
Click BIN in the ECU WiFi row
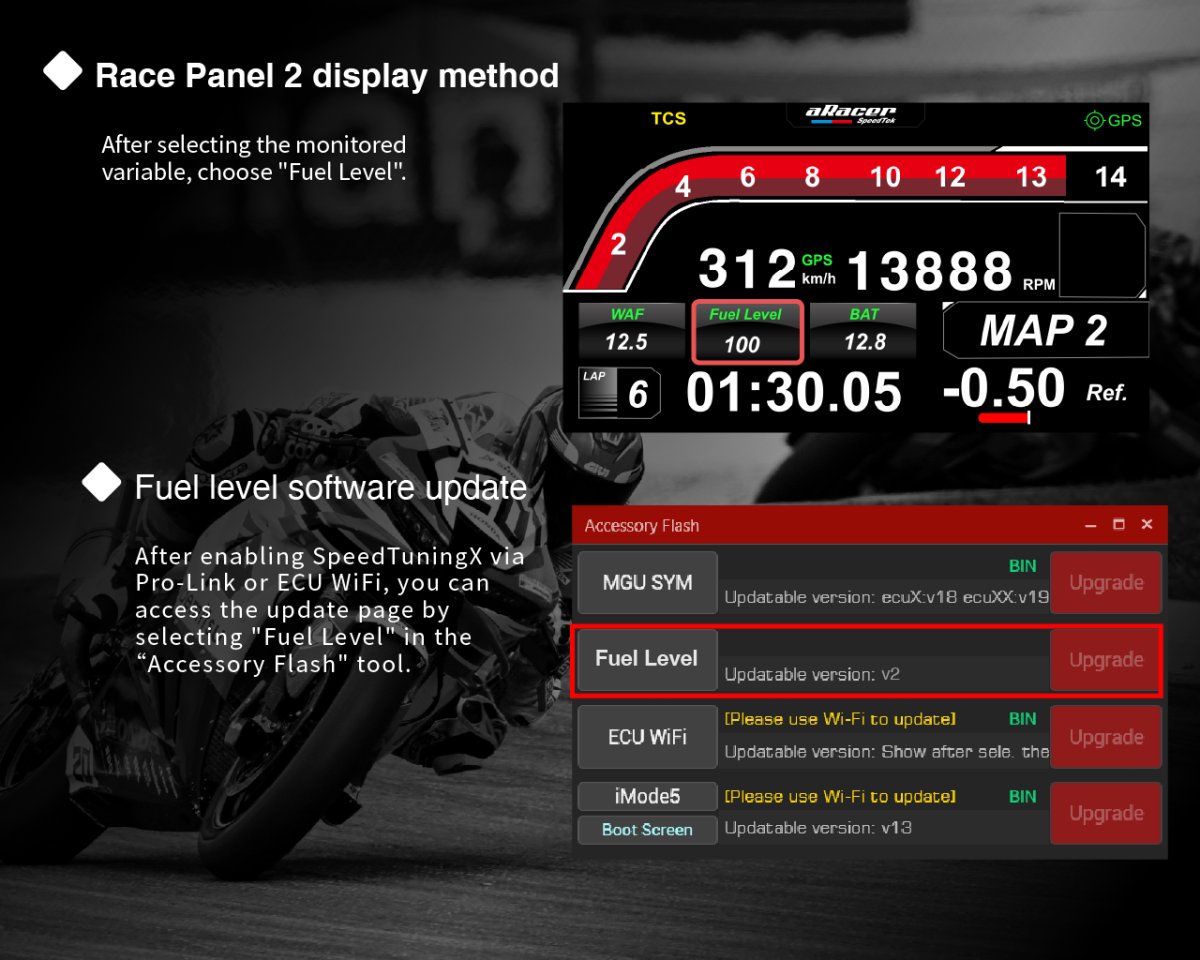pos(1022,719)
